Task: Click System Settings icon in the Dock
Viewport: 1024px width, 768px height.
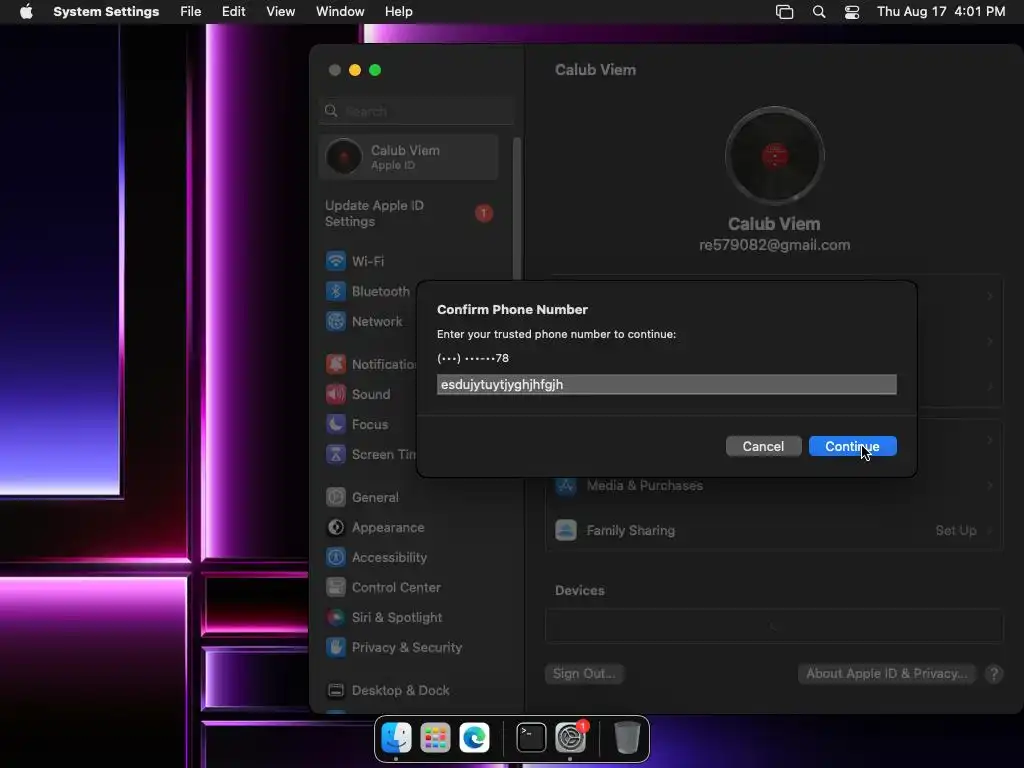Action: 570,738
